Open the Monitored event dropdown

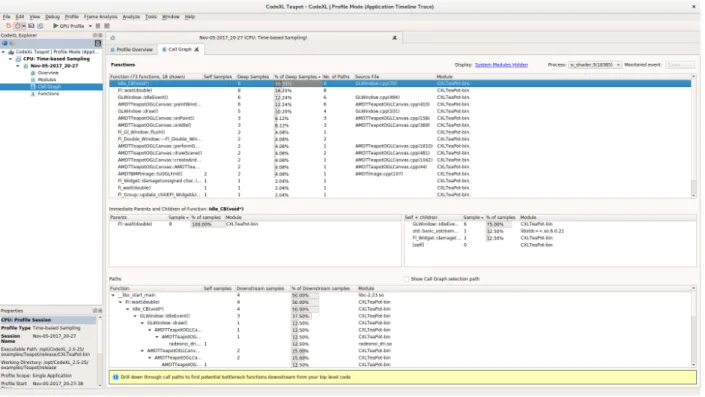pos(680,65)
